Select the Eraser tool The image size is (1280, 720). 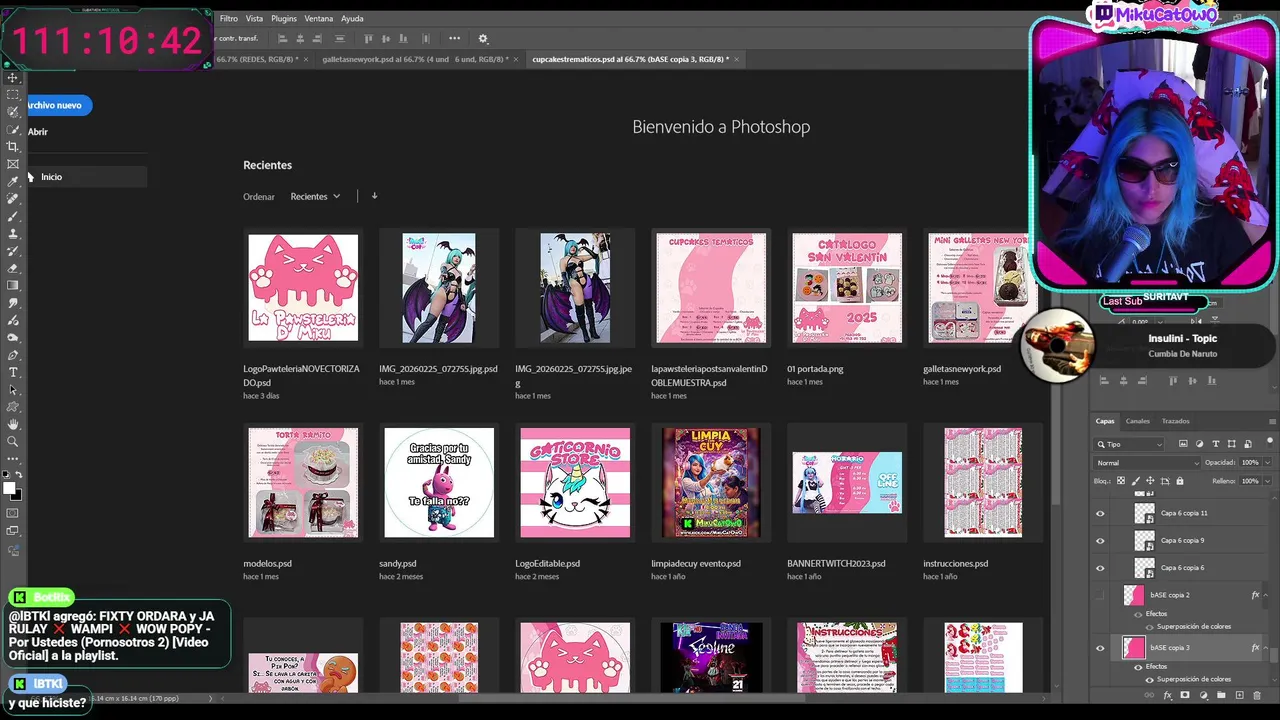coord(13,268)
